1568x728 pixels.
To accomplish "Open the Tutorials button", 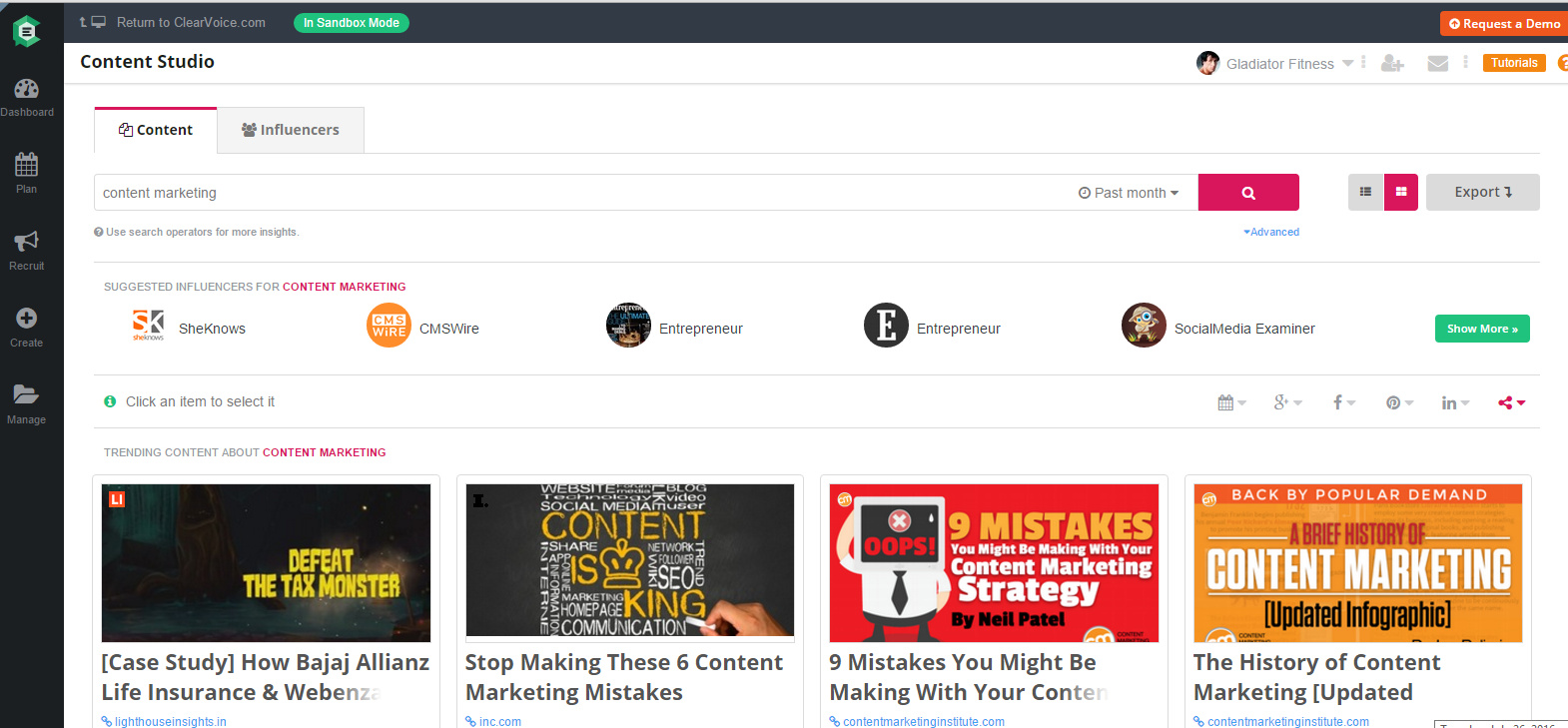I will click(x=1514, y=63).
